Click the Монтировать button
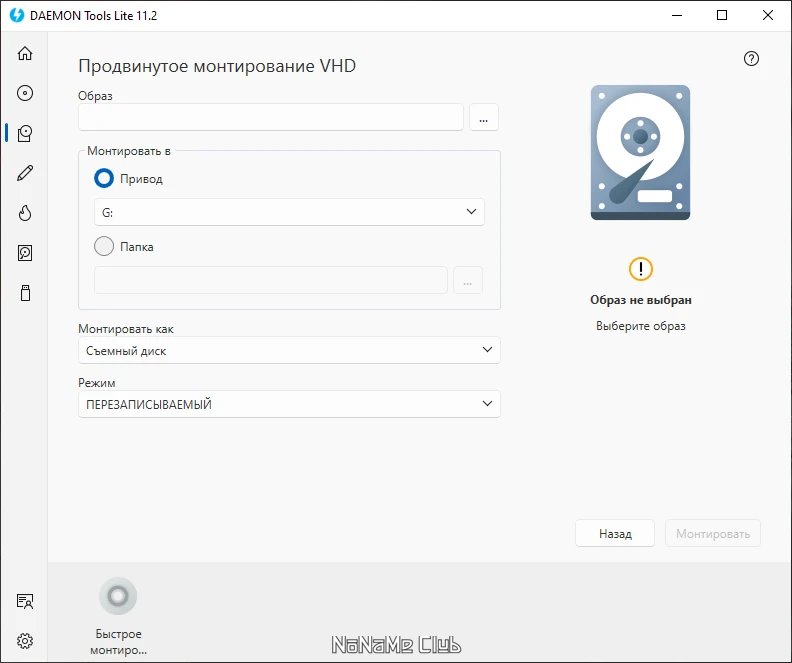 coord(713,533)
